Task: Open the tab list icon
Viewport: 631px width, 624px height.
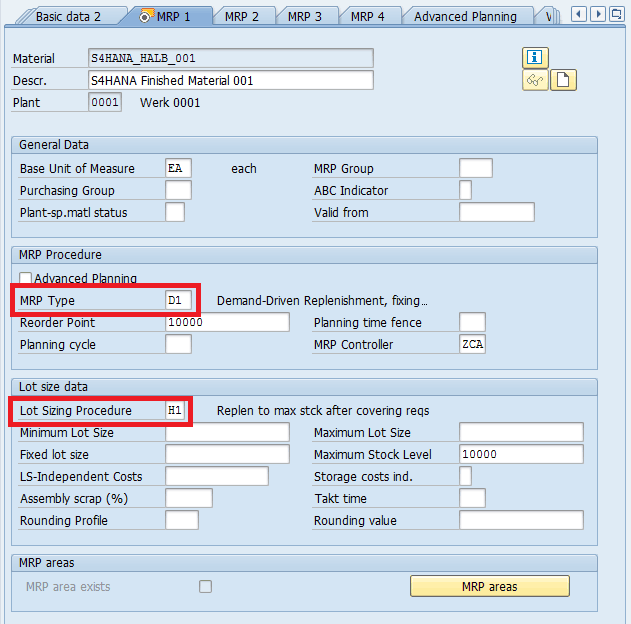Action: pyautogui.click(x=618, y=14)
